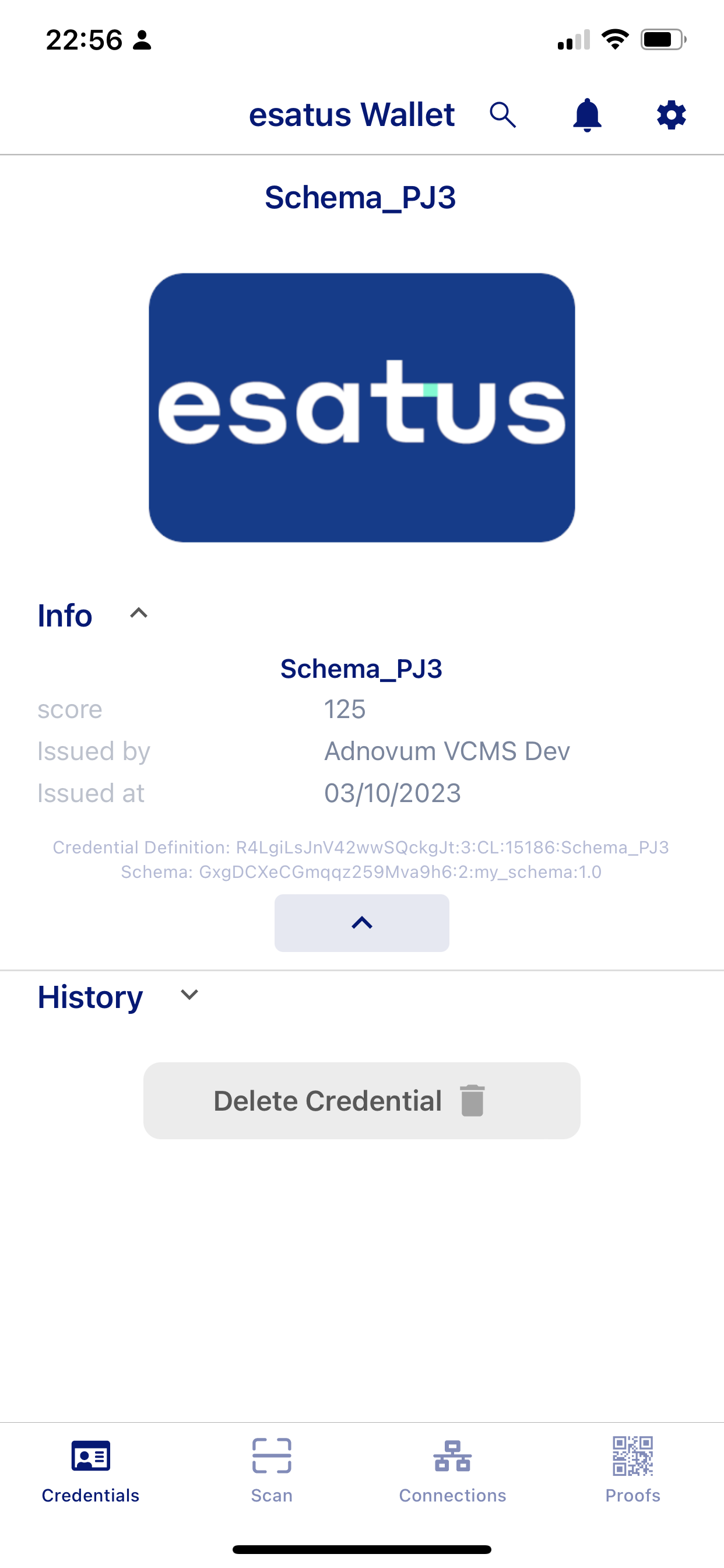Collapse the Info section chevron

pyautogui.click(x=139, y=614)
